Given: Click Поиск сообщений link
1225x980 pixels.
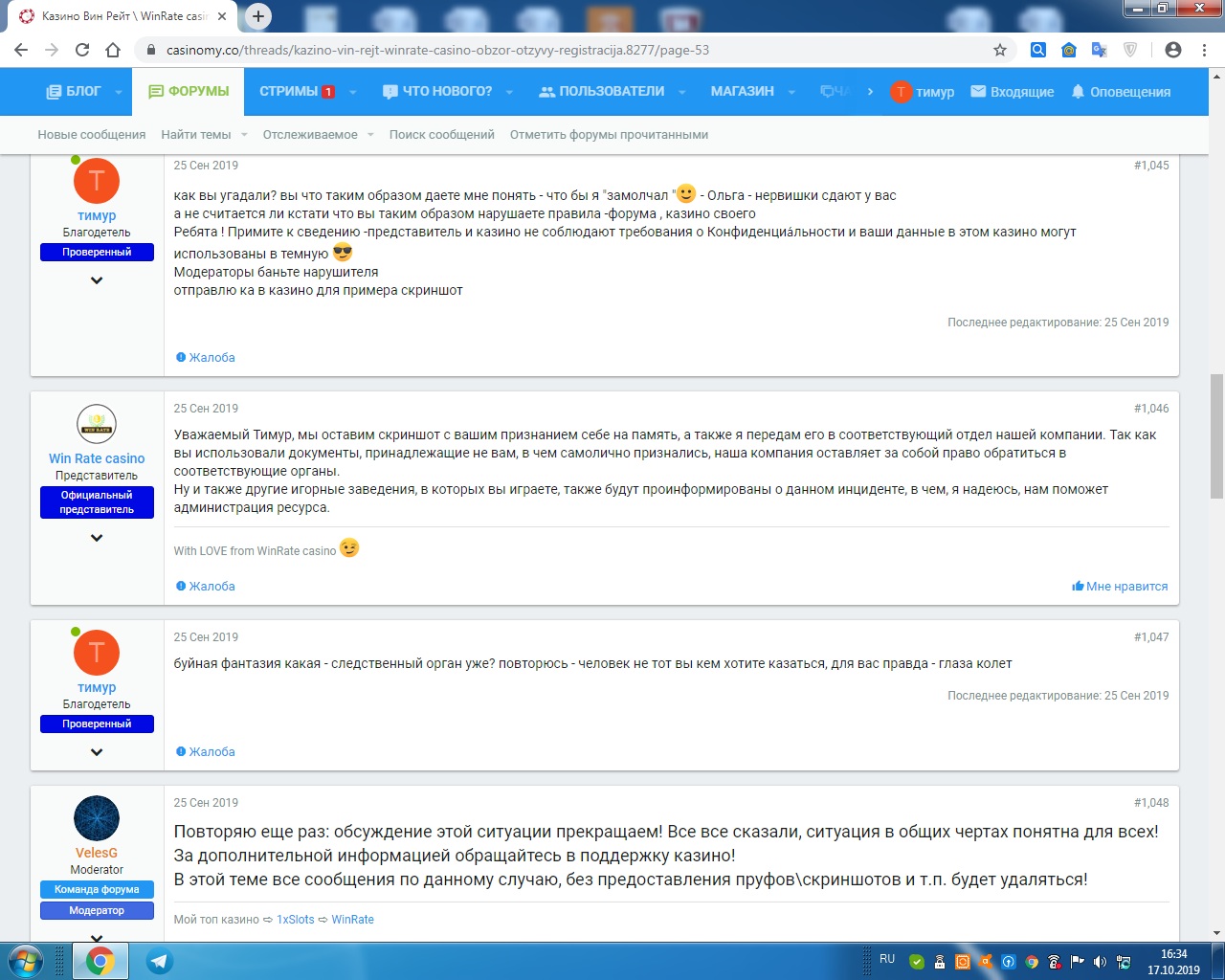Looking at the screenshot, I should tap(442, 135).
